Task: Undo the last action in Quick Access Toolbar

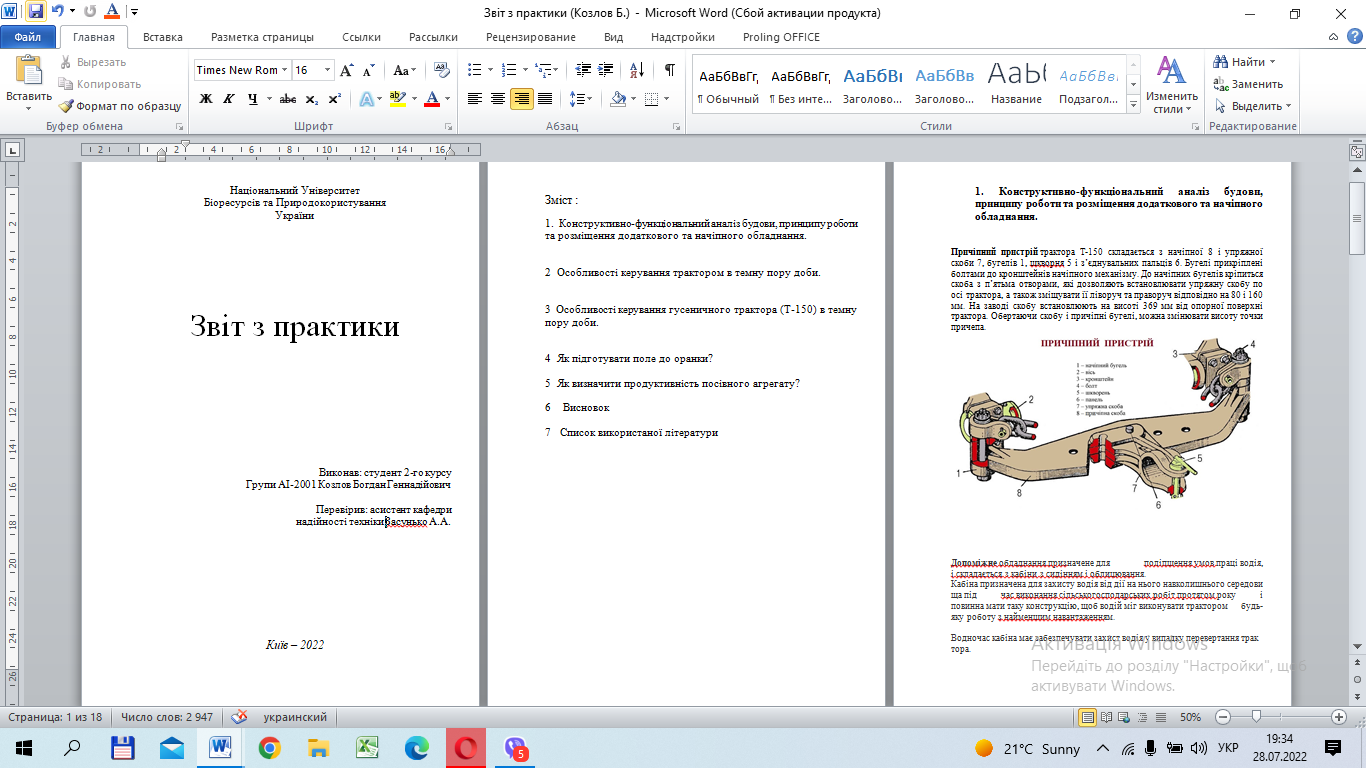Action: pyautogui.click(x=58, y=12)
